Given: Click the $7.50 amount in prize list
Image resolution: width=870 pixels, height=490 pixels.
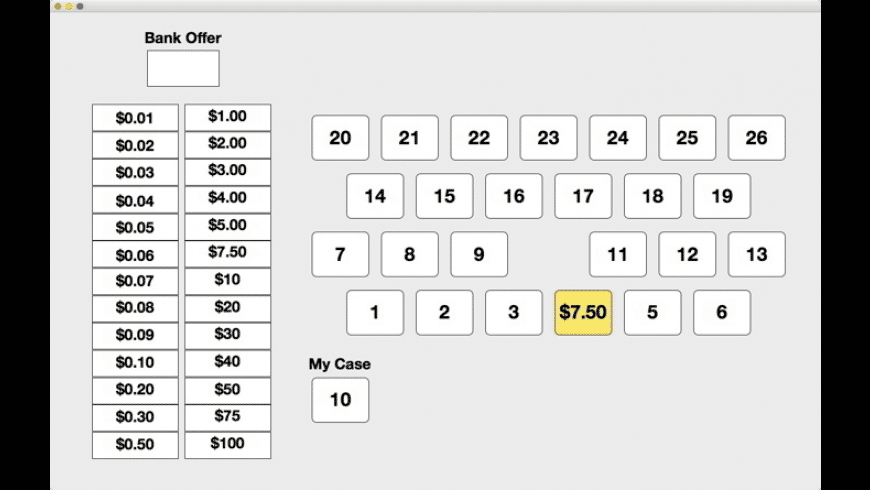Looking at the screenshot, I should (x=228, y=253).
